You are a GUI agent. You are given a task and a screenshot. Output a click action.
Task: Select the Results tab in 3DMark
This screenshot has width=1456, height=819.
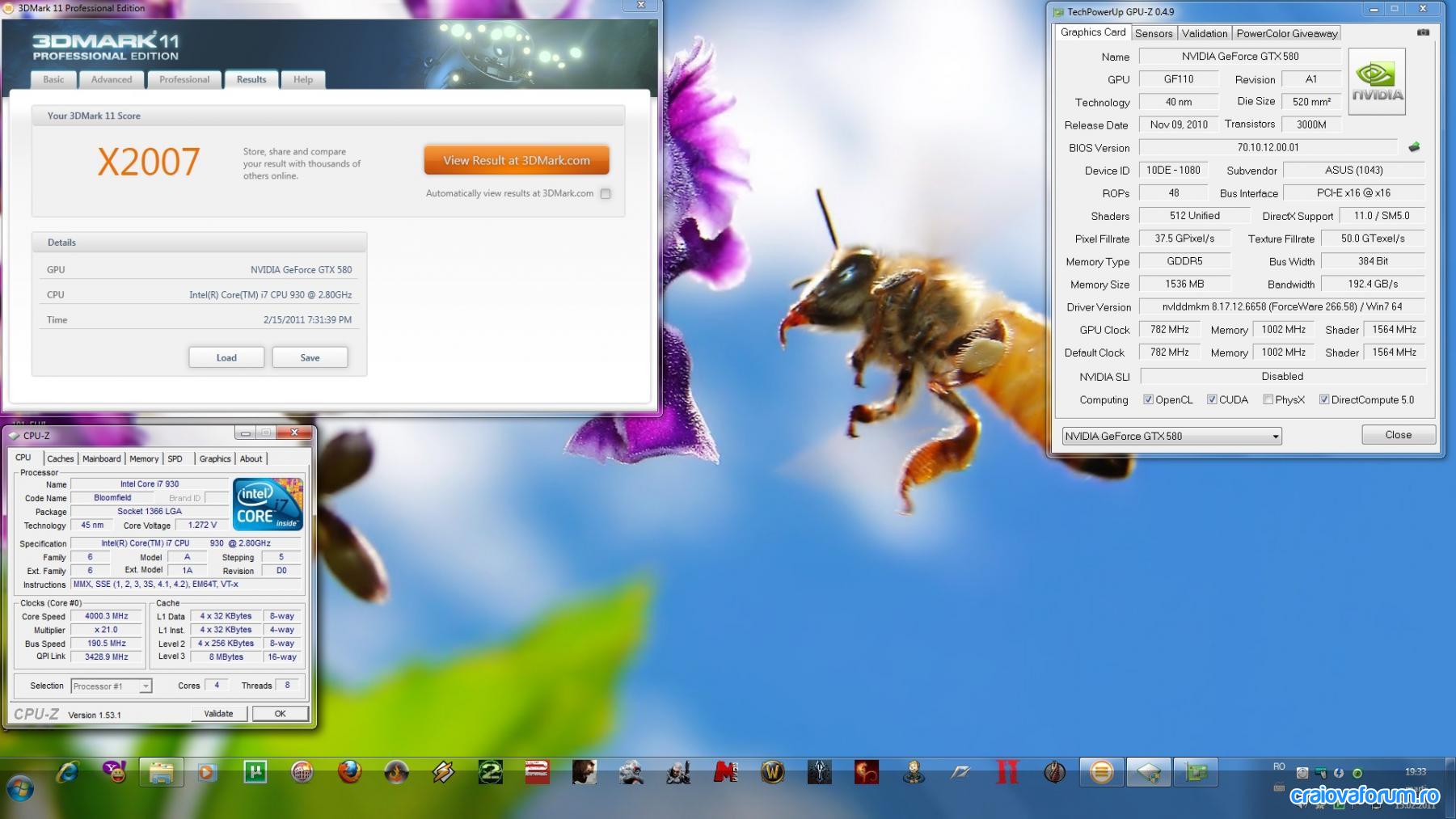pos(251,79)
